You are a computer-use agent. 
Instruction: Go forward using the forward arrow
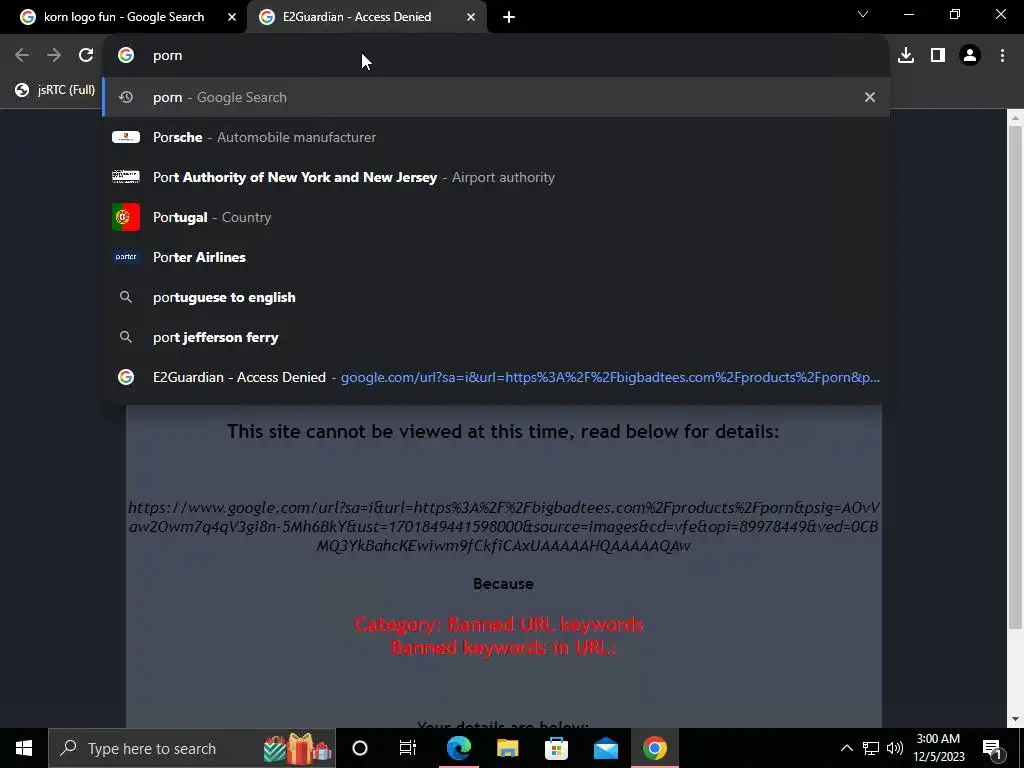coord(54,56)
